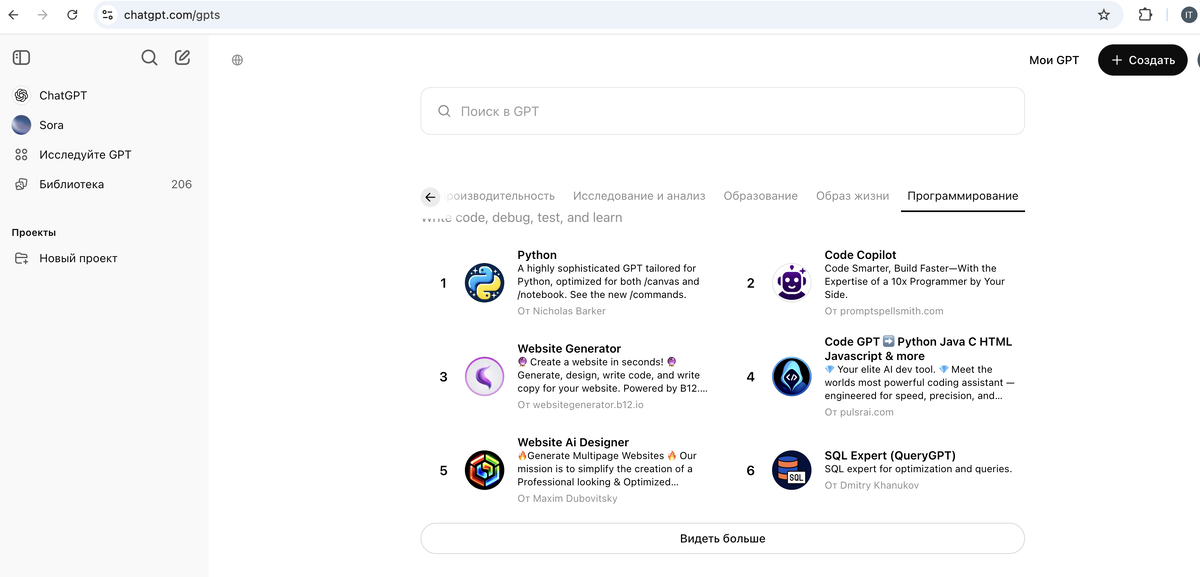
Task: Focus the Поиск в GPT search field
Action: (722, 111)
